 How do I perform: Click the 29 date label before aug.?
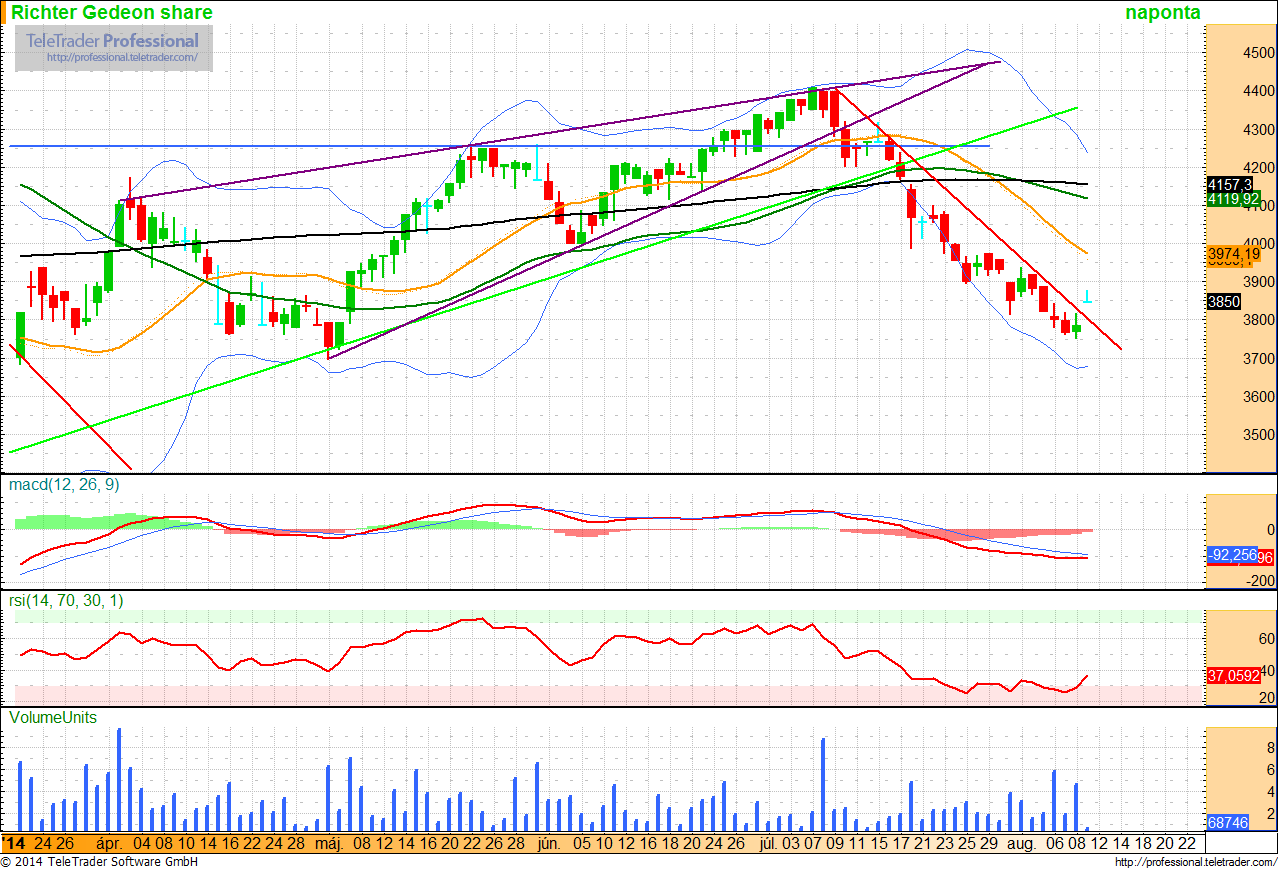click(x=989, y=843)
